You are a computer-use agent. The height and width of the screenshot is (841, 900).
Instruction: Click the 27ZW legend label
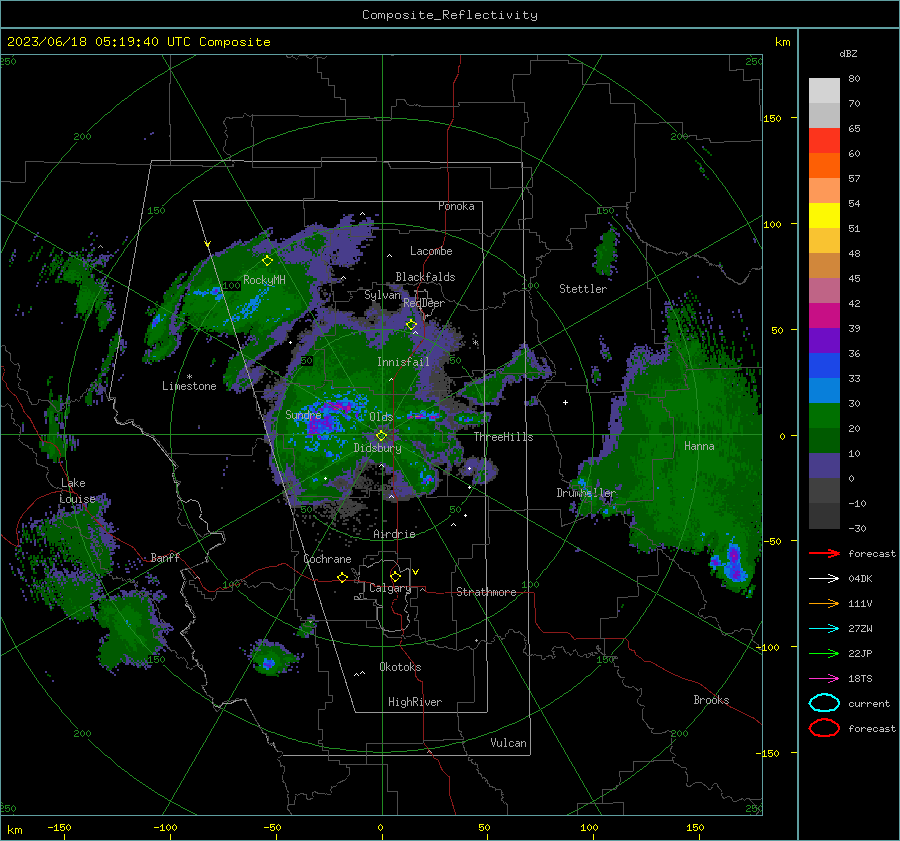860,629
